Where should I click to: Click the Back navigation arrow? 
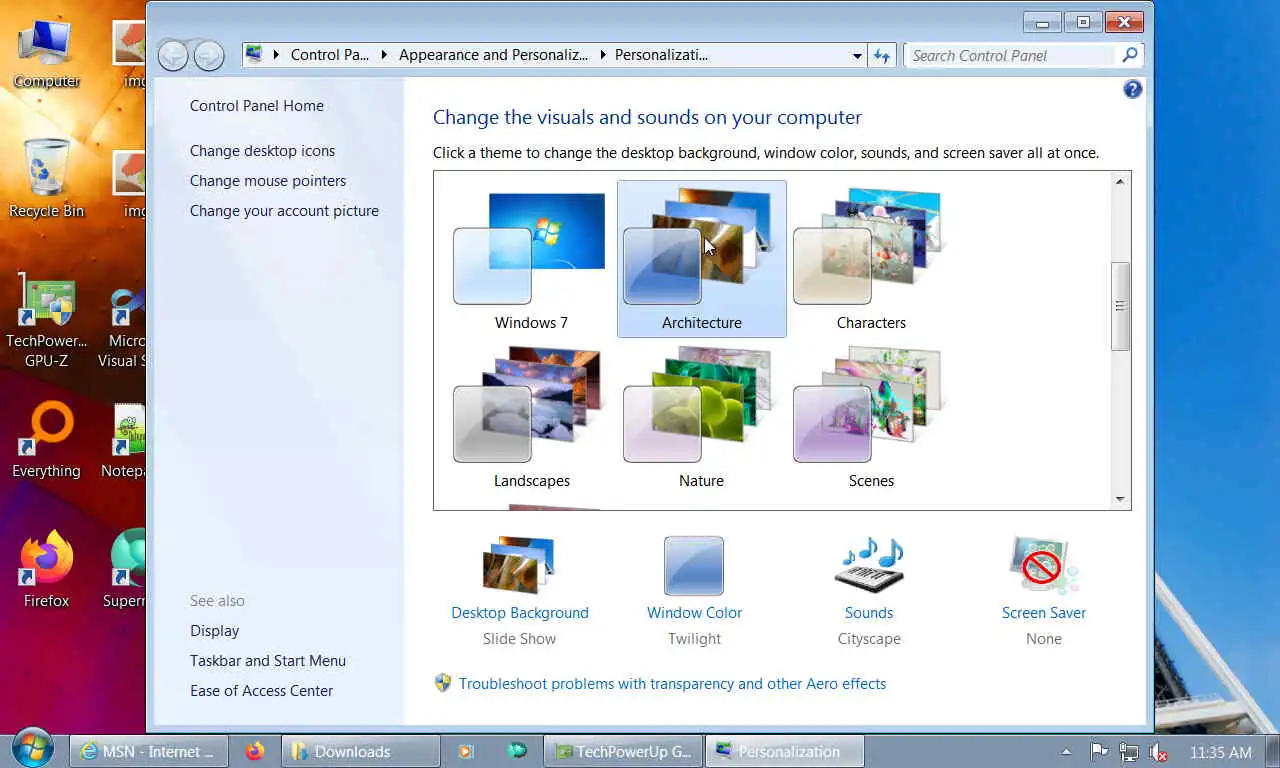coord(173,55)
